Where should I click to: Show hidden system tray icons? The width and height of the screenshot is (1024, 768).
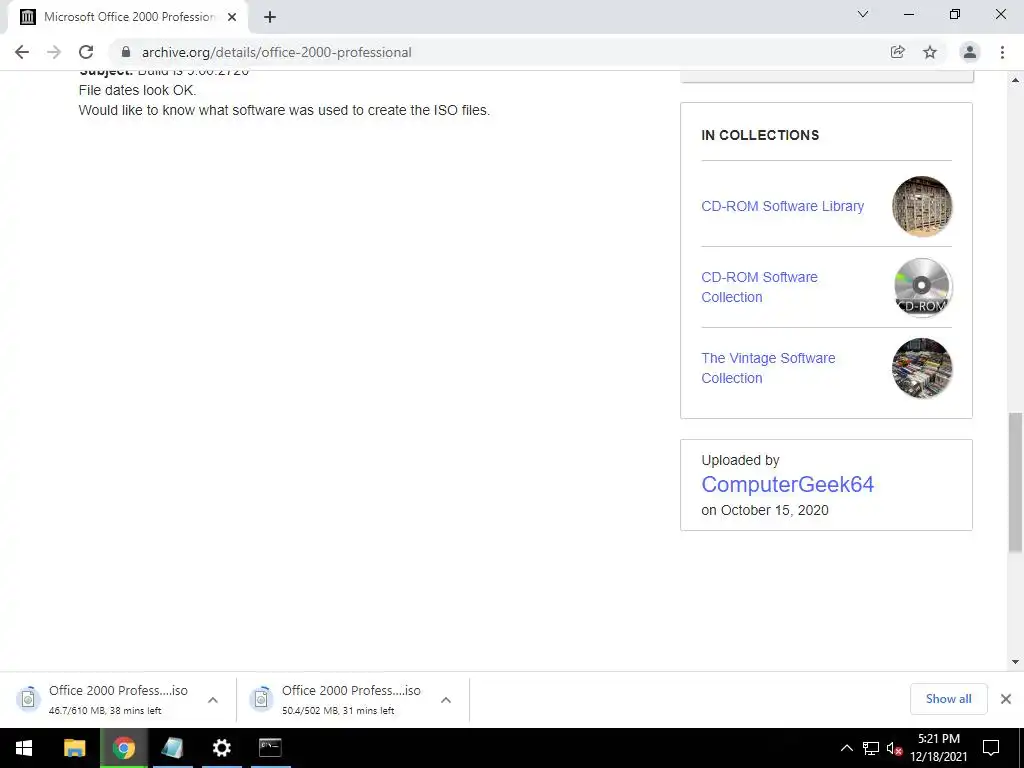click(846, 748)
